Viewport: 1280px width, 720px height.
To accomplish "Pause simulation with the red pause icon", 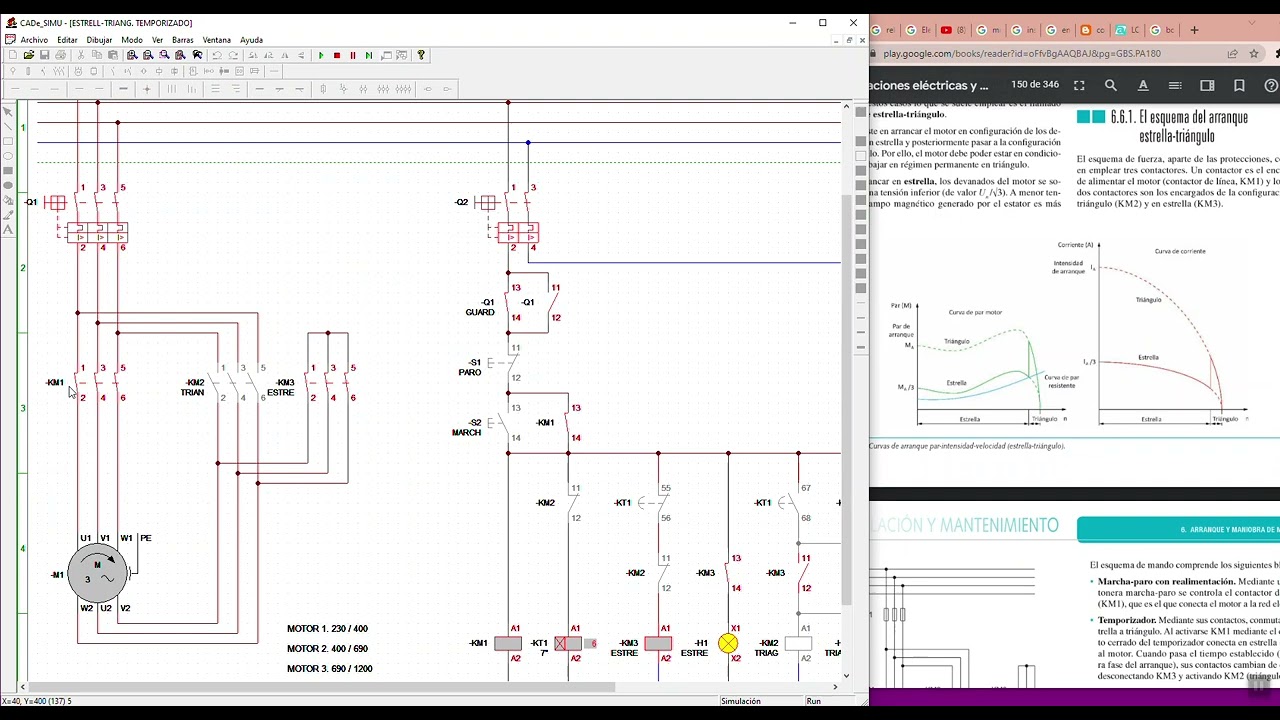I will click(353, 55).
